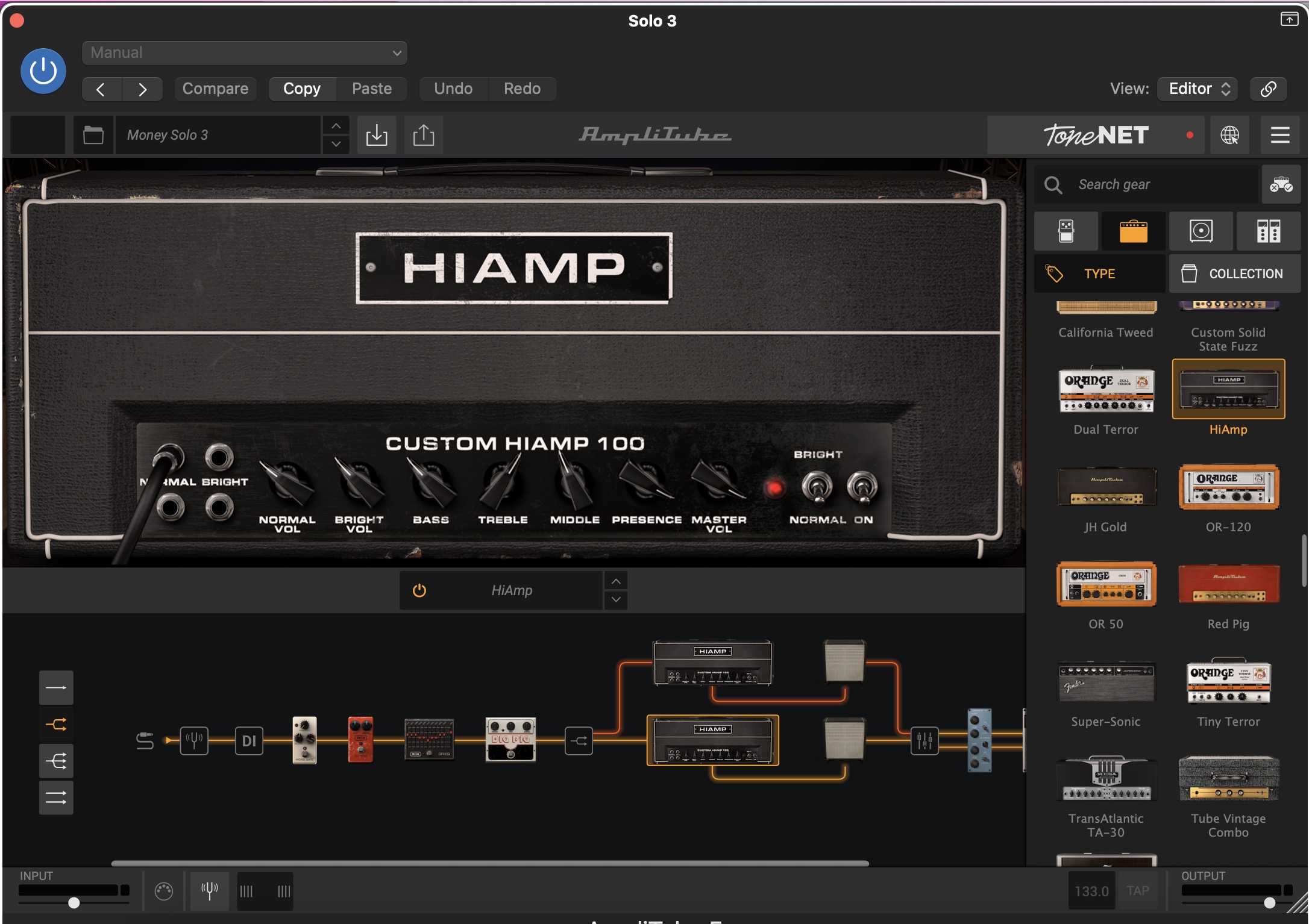Click the export preset share icon

click(x=424, y=135)
